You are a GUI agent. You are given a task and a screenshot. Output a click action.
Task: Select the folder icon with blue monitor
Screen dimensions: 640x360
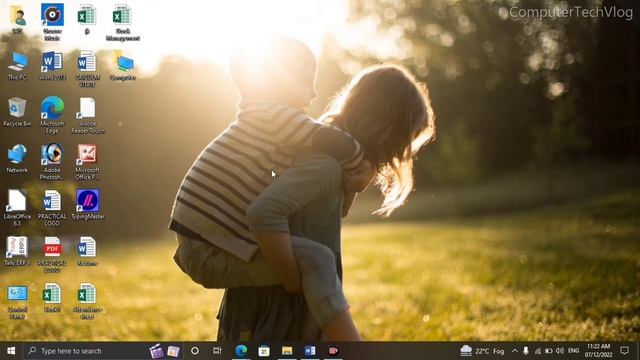pos(122,65)
